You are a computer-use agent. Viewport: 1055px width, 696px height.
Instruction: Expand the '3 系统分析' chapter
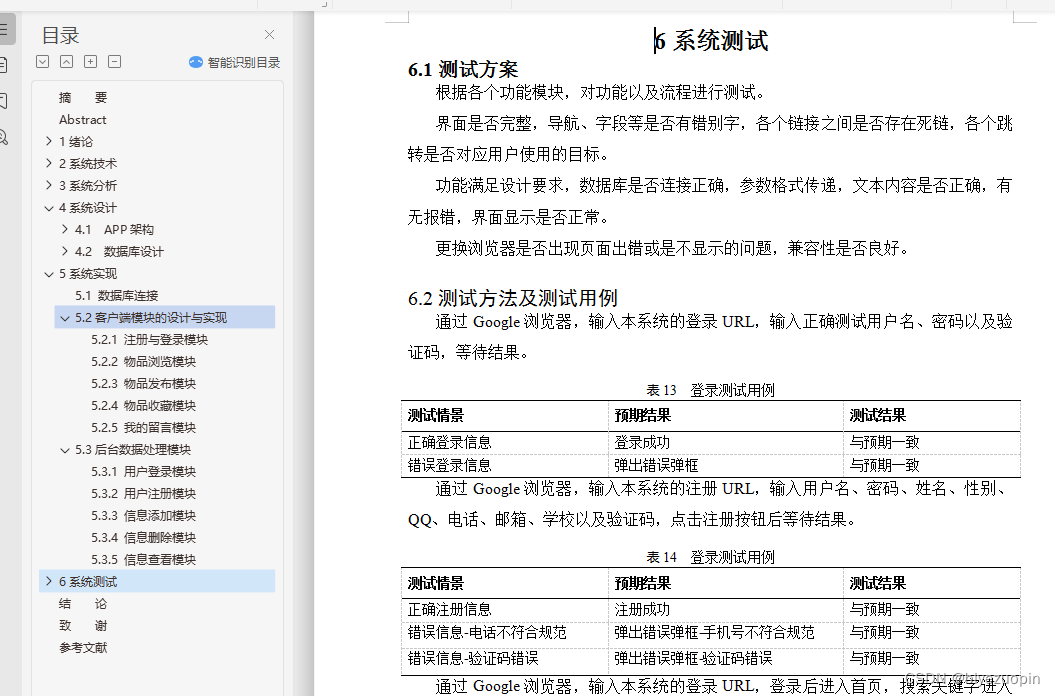tap(48, 185)
